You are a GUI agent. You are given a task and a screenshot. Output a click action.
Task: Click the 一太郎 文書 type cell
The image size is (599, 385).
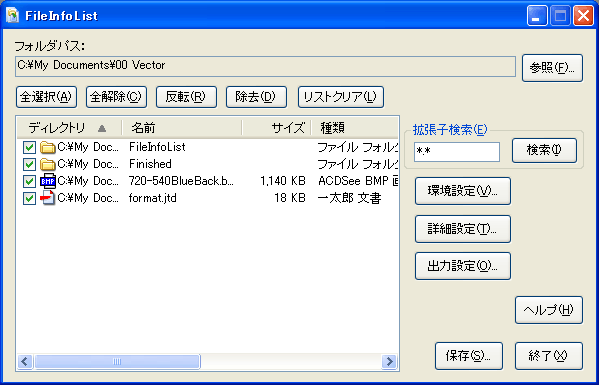pyautogui.click(x=349, y=199)
